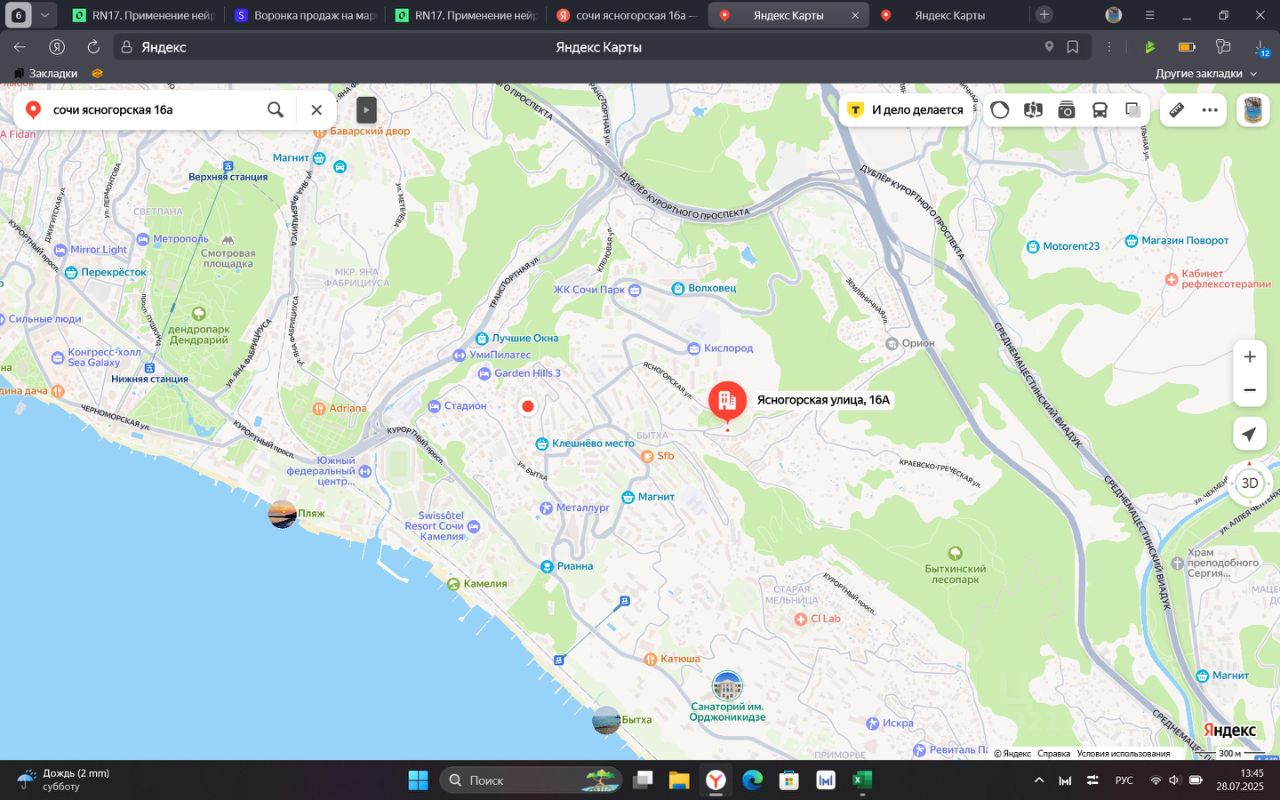Click the Бытхинский лесопарк park marker
Image resolution: width=1280 pixels, height=800 pixels.
[955, 552]
